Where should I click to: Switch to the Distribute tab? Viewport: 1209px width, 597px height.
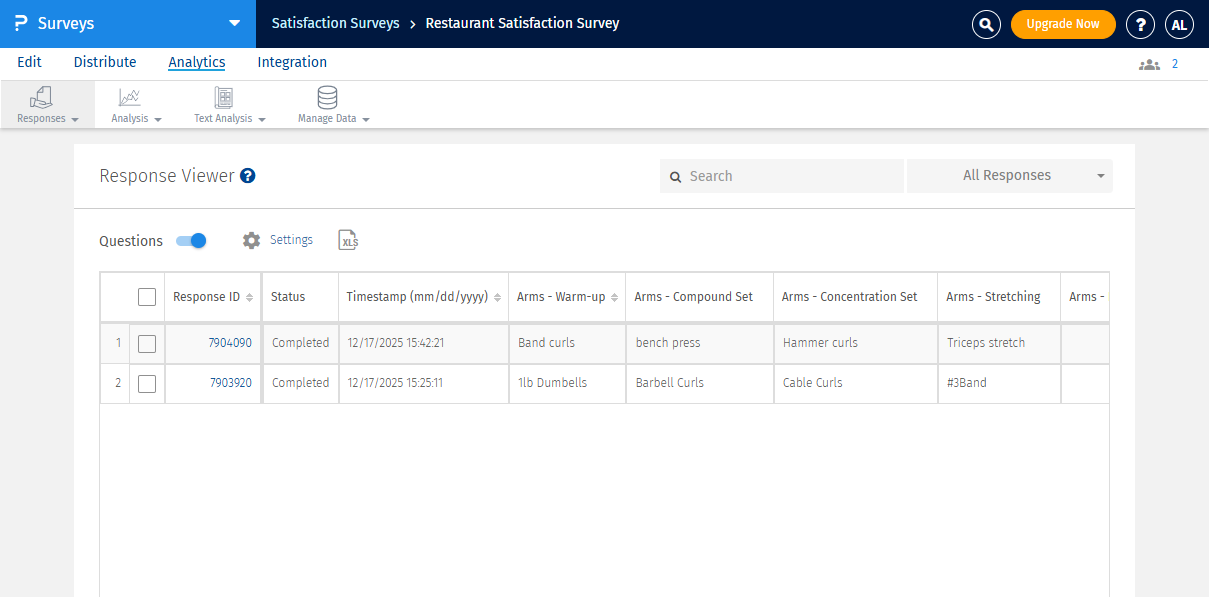click(x=104, y=62)
